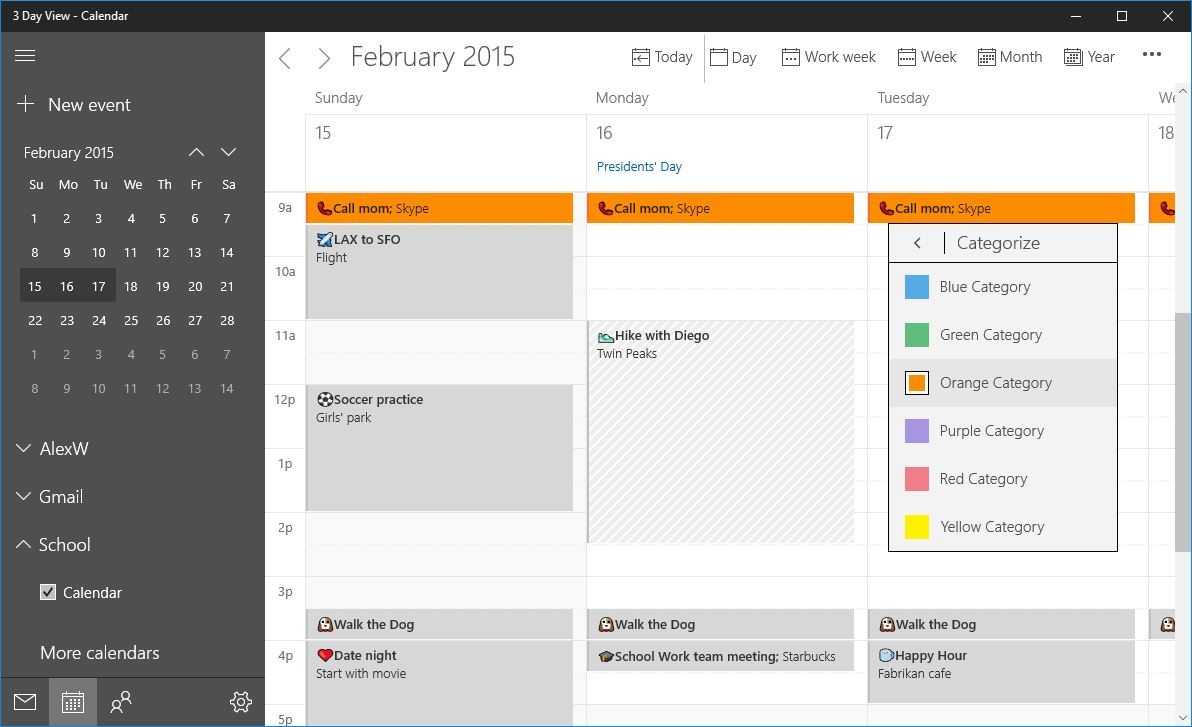Go to next month in mini calendar
The height and width of the screenshot is (727, 1192).
click(x=228, y=152)
